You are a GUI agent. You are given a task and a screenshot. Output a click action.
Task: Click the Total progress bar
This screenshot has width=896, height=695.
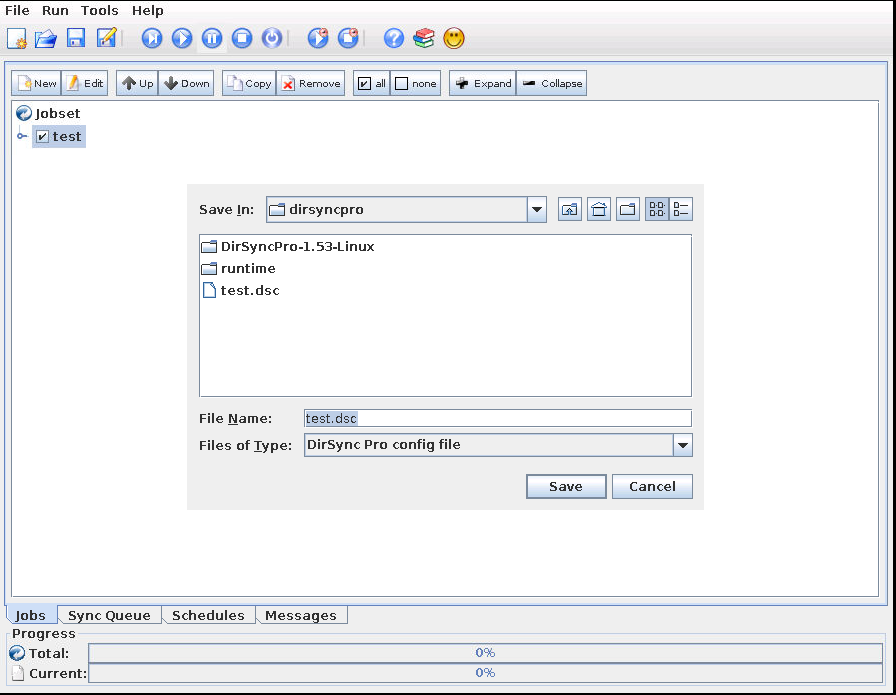[486, 653]
